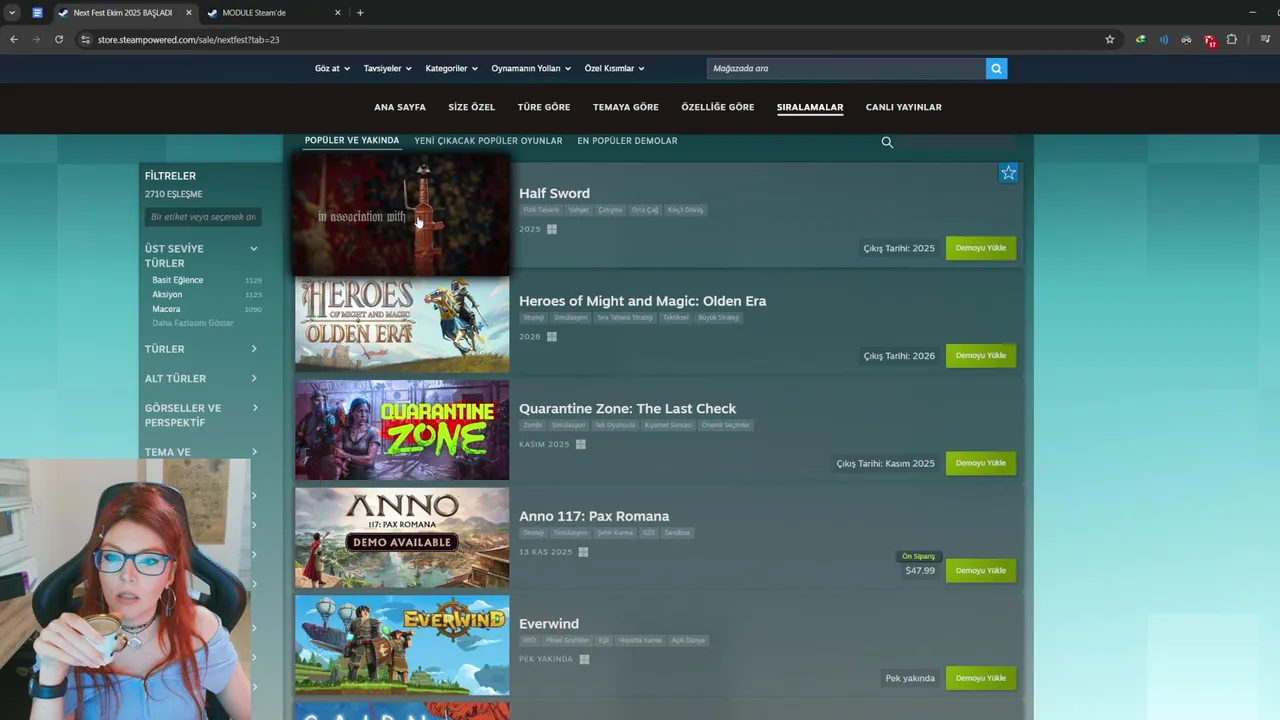Close the Next Fest Ekim 2025 tab

(188, 13)
